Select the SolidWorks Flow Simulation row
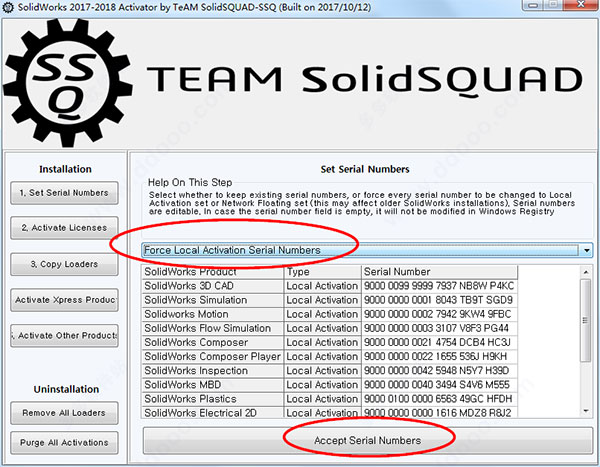This screenshot has height=467, width=600. pyautogui.click(x=329, y=328)
